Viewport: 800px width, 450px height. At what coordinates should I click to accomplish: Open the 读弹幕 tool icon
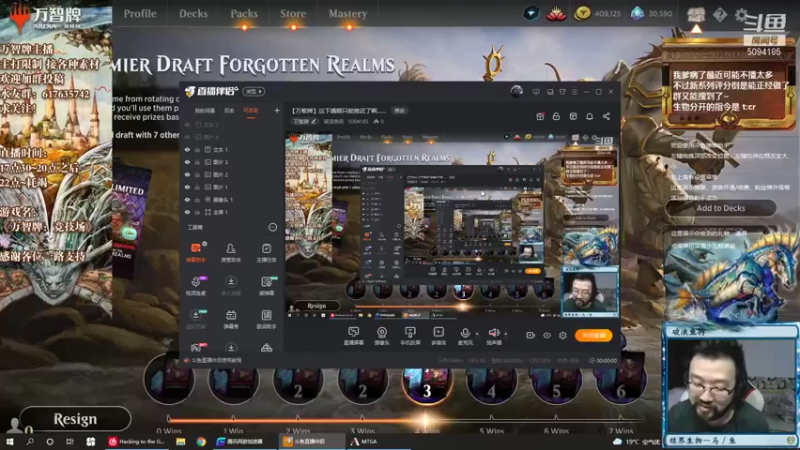[266, 286]
